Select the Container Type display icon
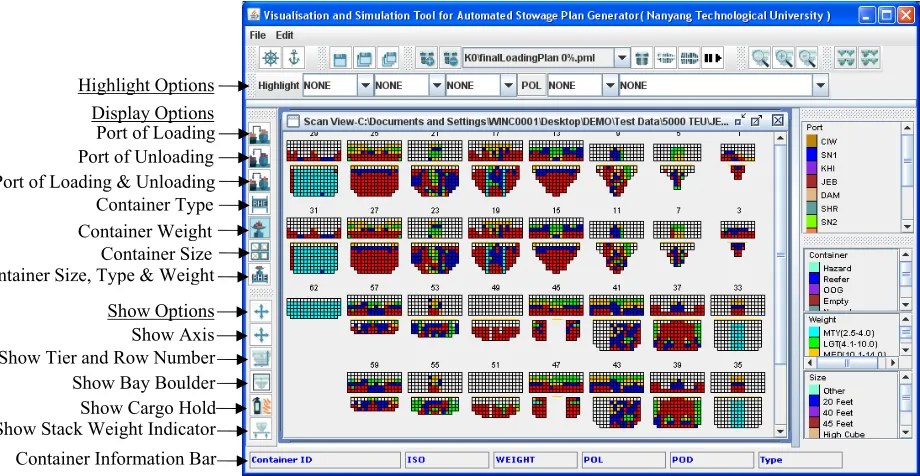Viewport: 920px width, 476px height. coord(259,205)
